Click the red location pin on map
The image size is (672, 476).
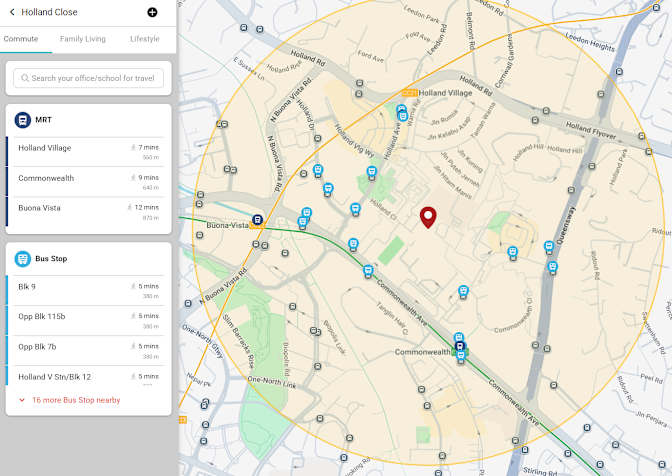pos(428,217)
